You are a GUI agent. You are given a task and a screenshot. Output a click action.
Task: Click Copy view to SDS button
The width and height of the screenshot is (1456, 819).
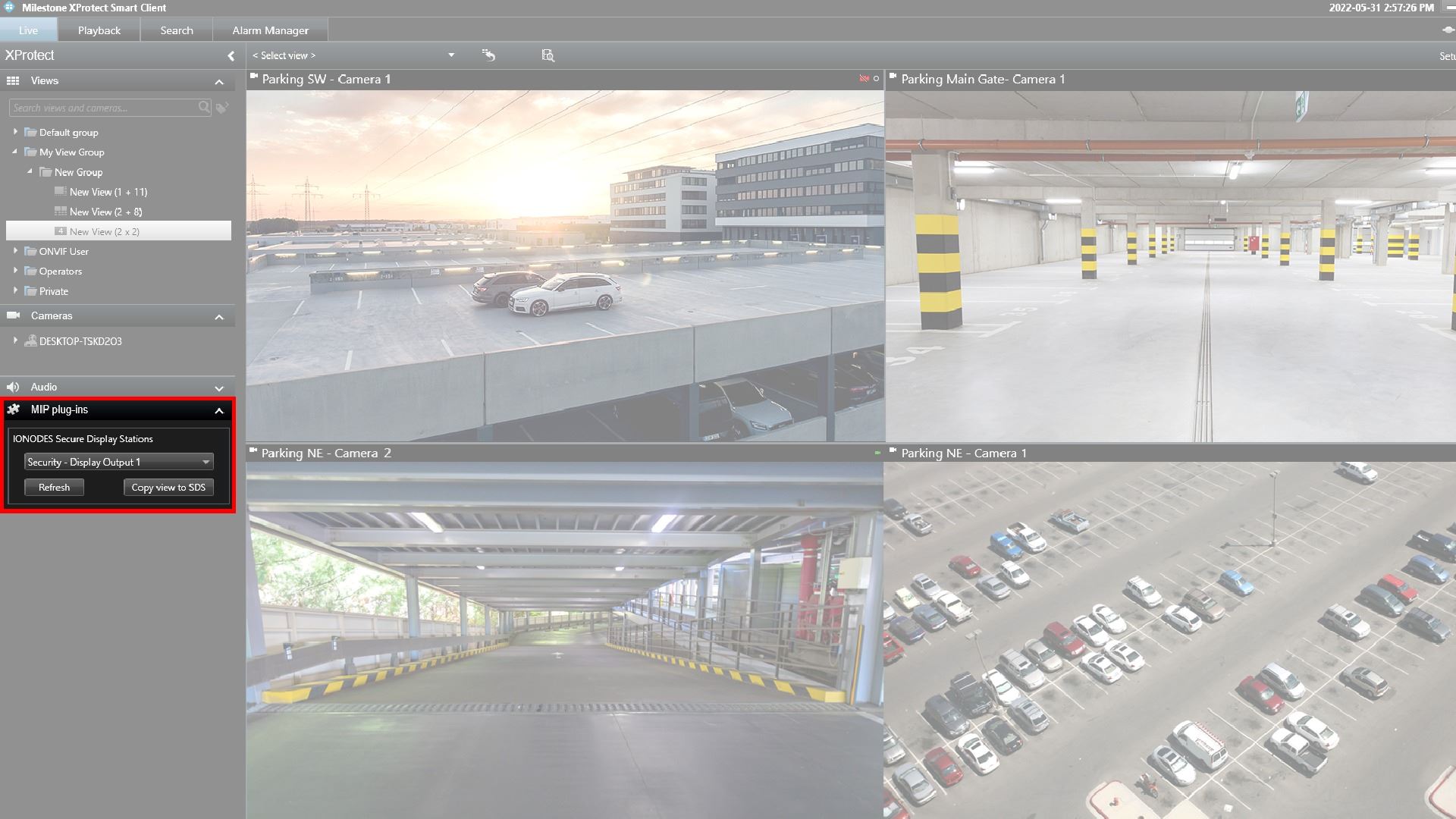coord(168,488)
